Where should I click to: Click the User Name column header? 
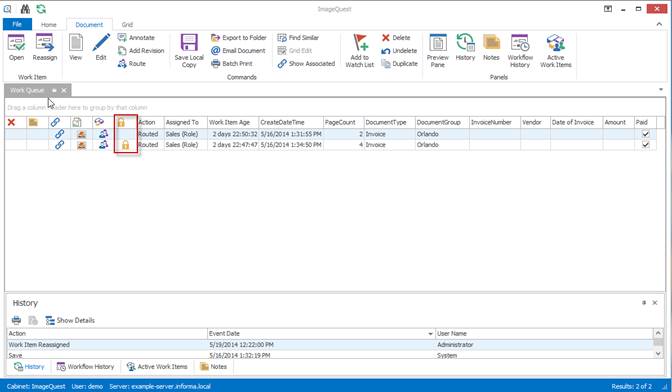point(544,334)
